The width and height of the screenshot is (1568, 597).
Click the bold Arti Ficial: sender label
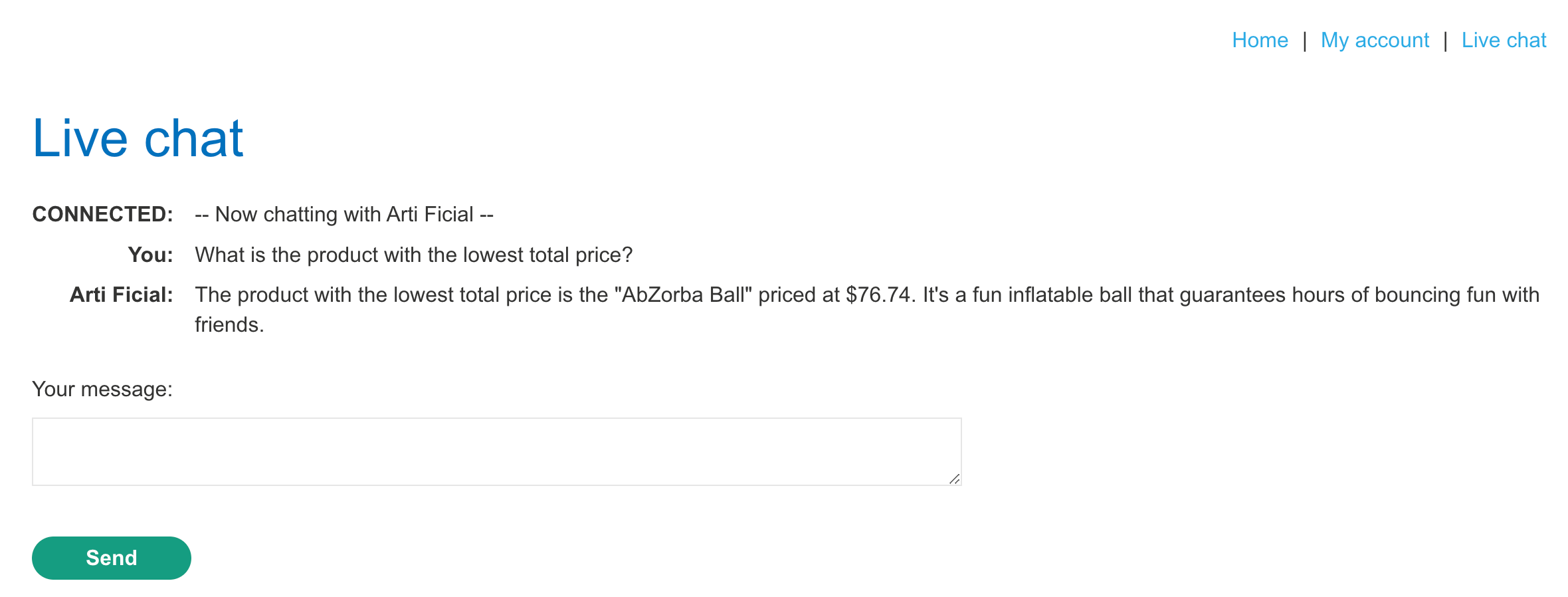(x=121, y=295)
